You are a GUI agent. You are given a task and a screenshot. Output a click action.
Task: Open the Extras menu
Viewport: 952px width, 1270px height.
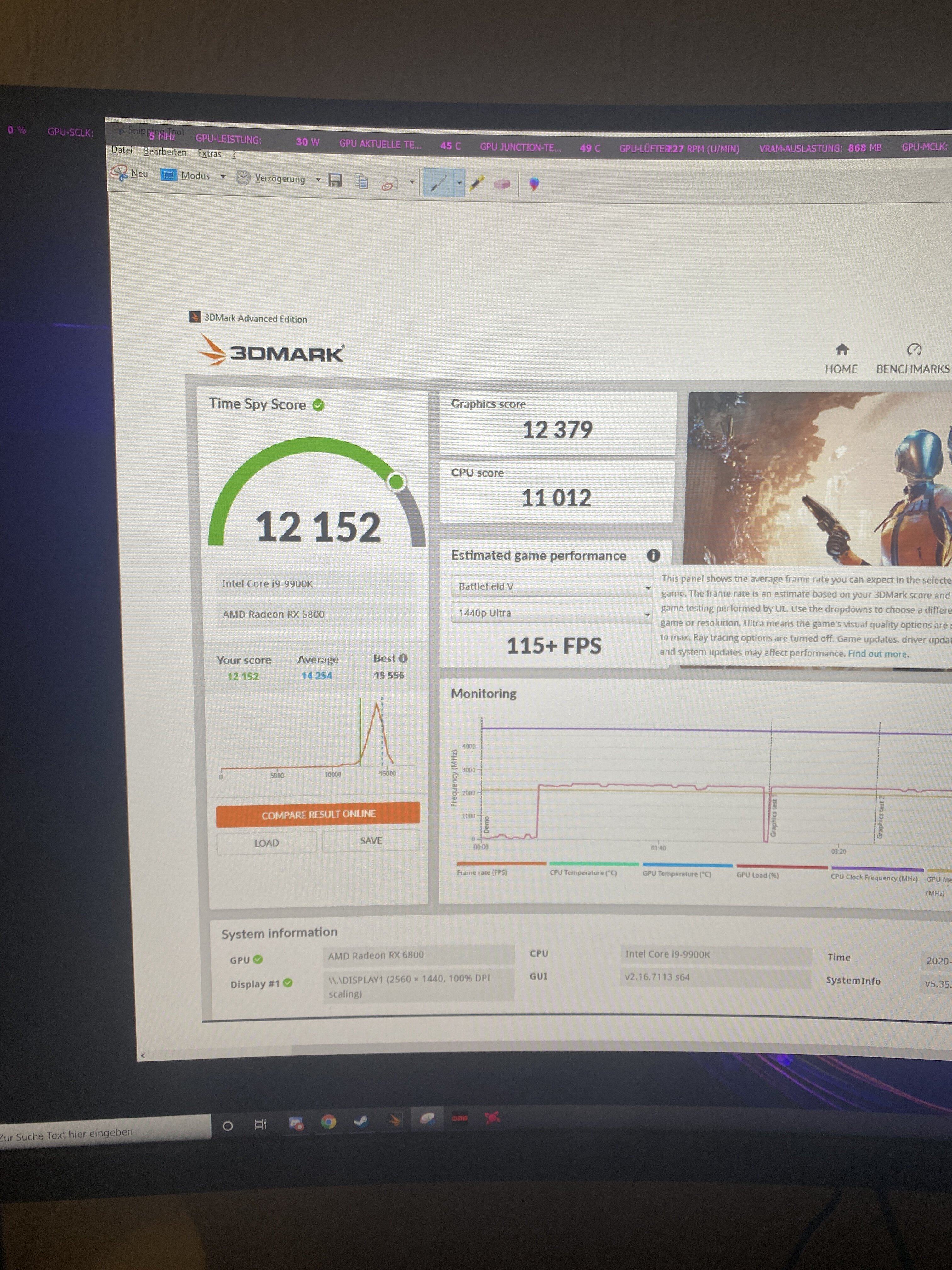pos(209,153)
